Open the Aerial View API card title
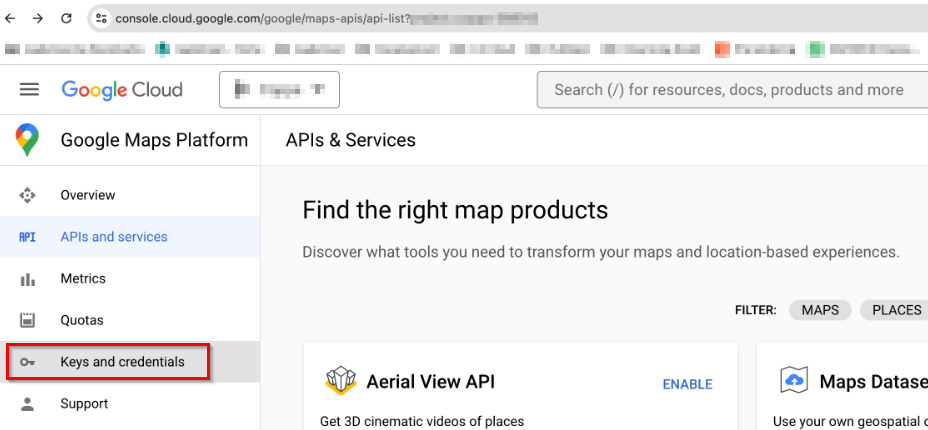This screenshot has width=928, height=430. 430,381
